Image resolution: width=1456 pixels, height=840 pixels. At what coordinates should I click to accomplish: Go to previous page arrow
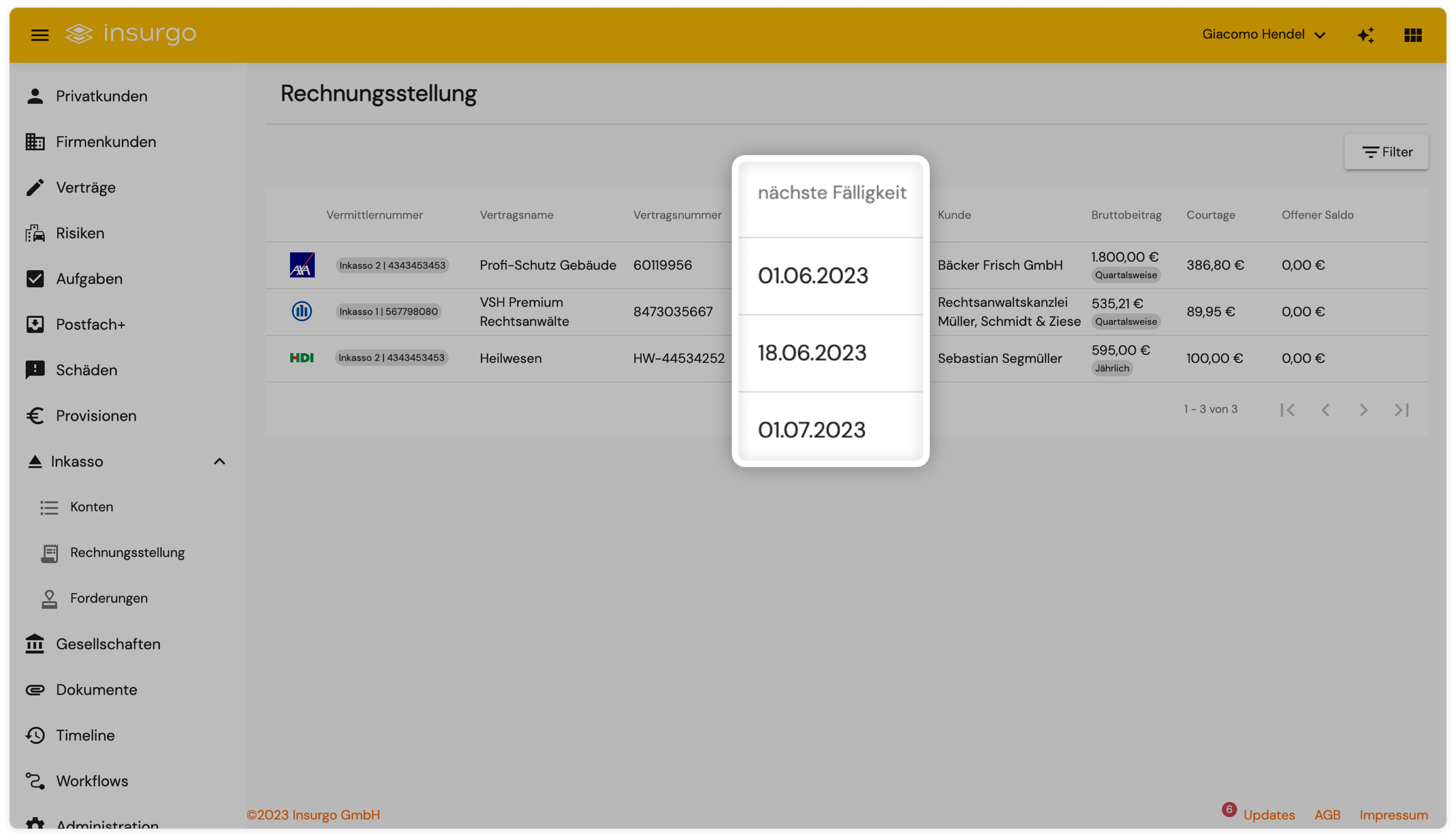point(1325,409)
